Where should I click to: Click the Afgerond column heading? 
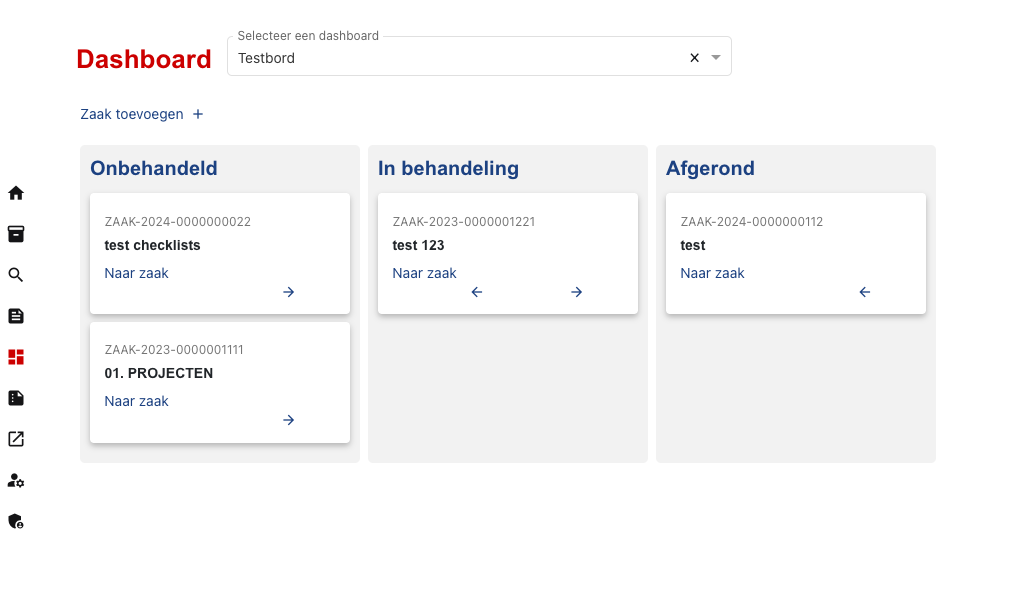[x=710, y=168]
